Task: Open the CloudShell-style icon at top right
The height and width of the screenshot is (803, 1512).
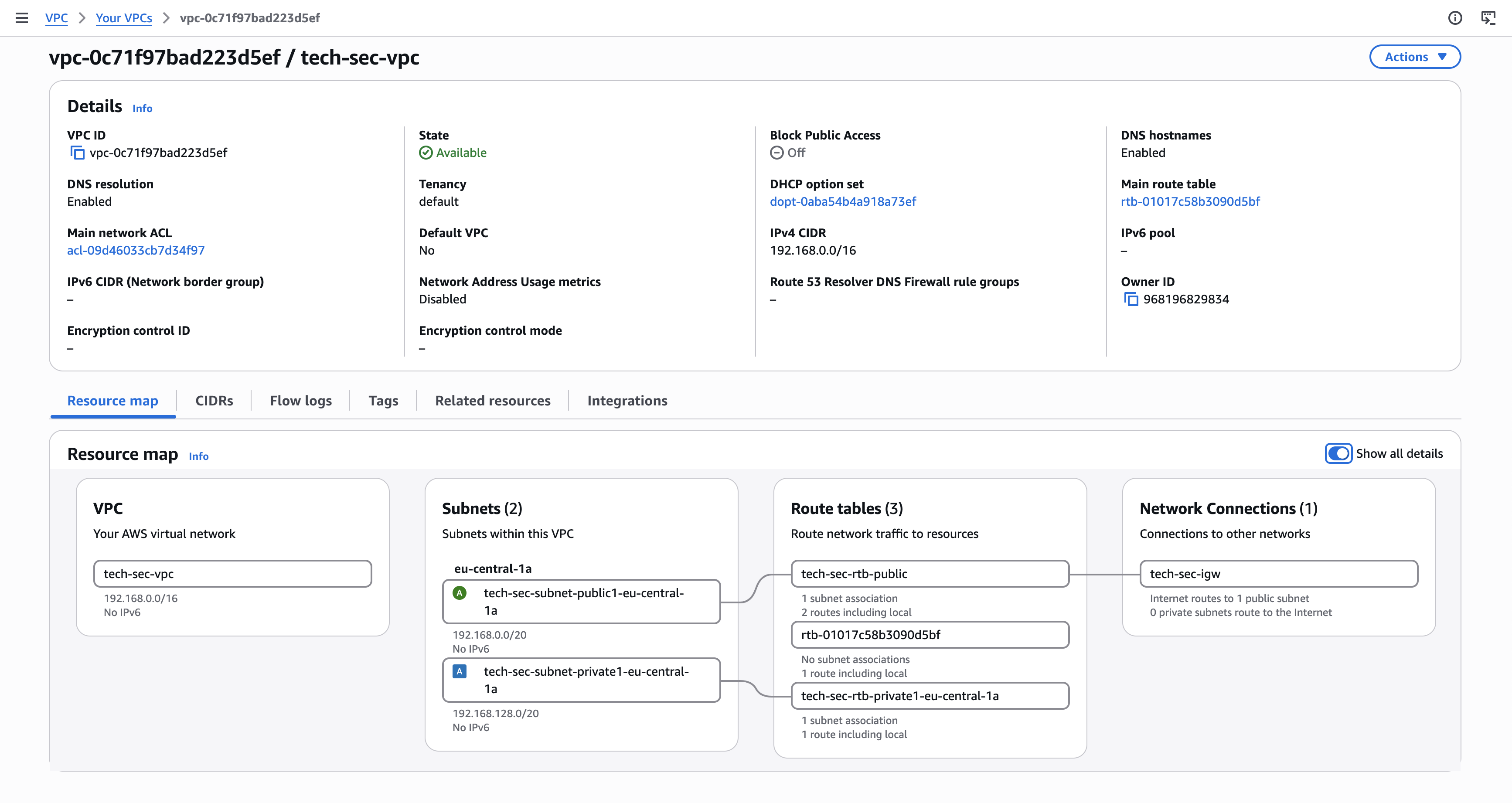Action: [x=1488, y=17]
